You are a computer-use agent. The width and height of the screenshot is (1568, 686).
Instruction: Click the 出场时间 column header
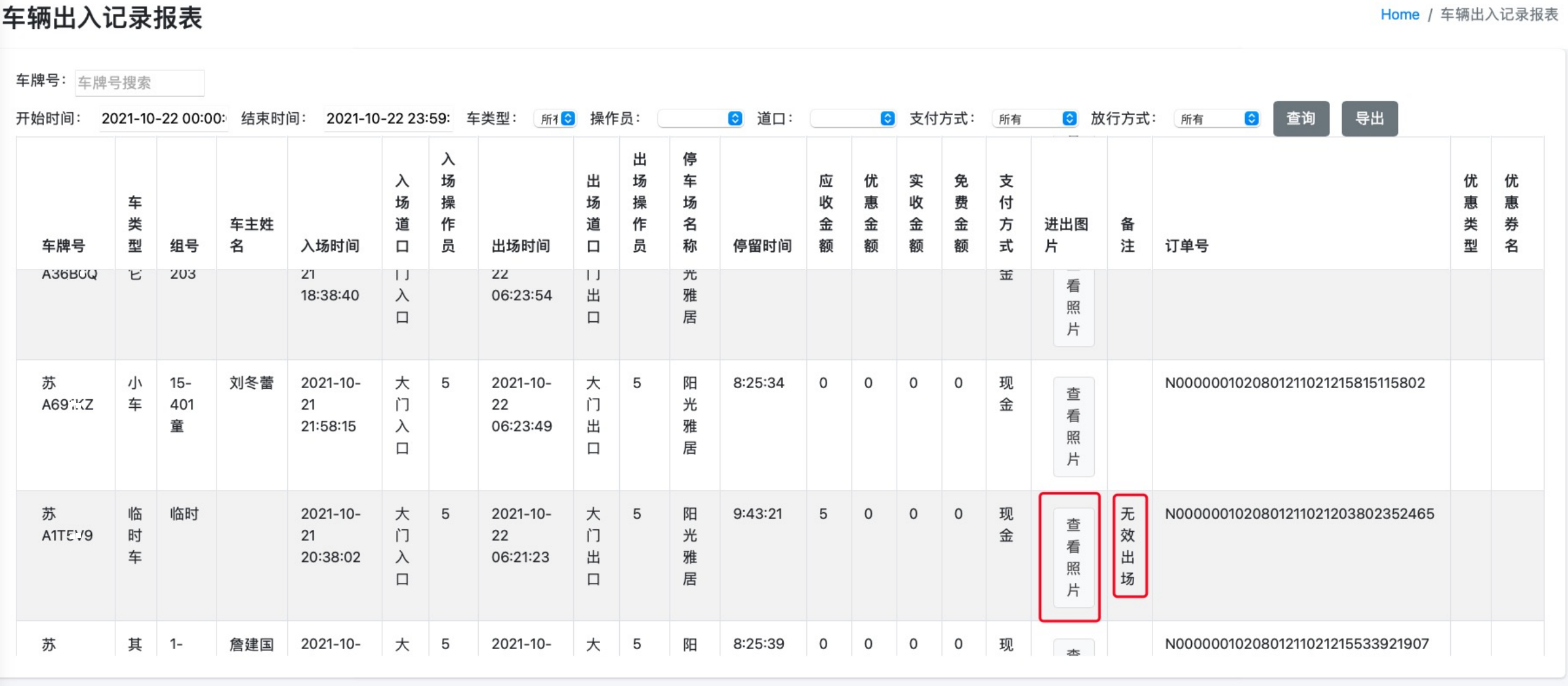pyautogui.click(x=520, y=246)
